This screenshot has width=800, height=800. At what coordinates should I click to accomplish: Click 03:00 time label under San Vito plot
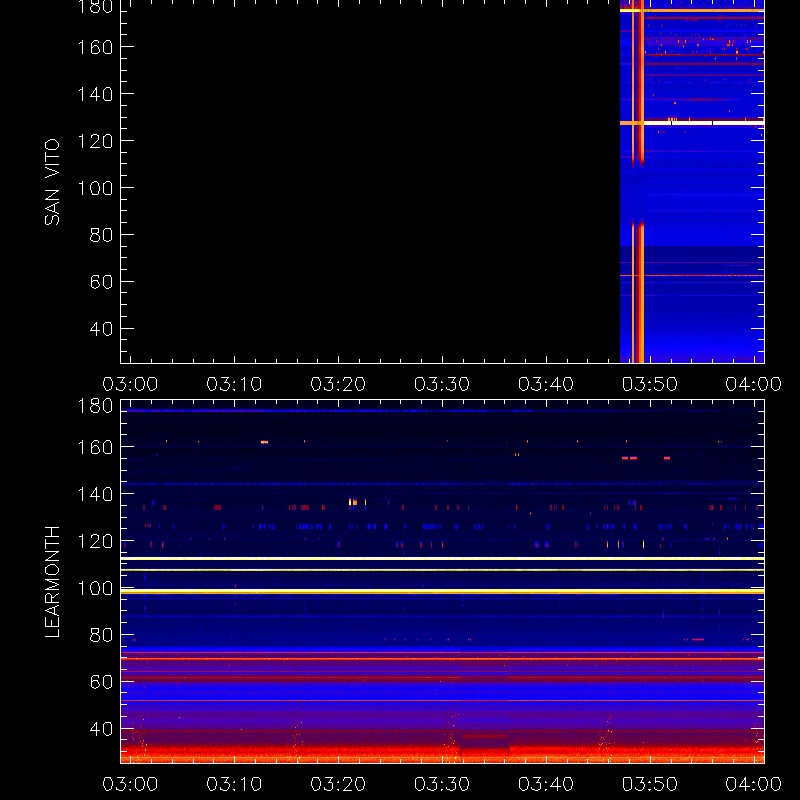tap(130, 384)
